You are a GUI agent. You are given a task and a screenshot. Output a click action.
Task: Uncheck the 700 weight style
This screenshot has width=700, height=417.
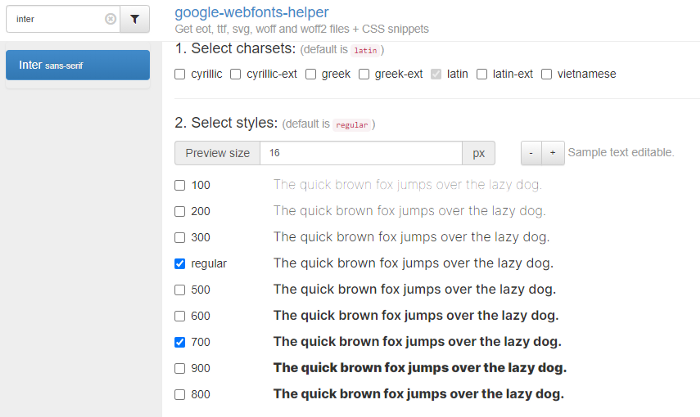coord(179,342)
